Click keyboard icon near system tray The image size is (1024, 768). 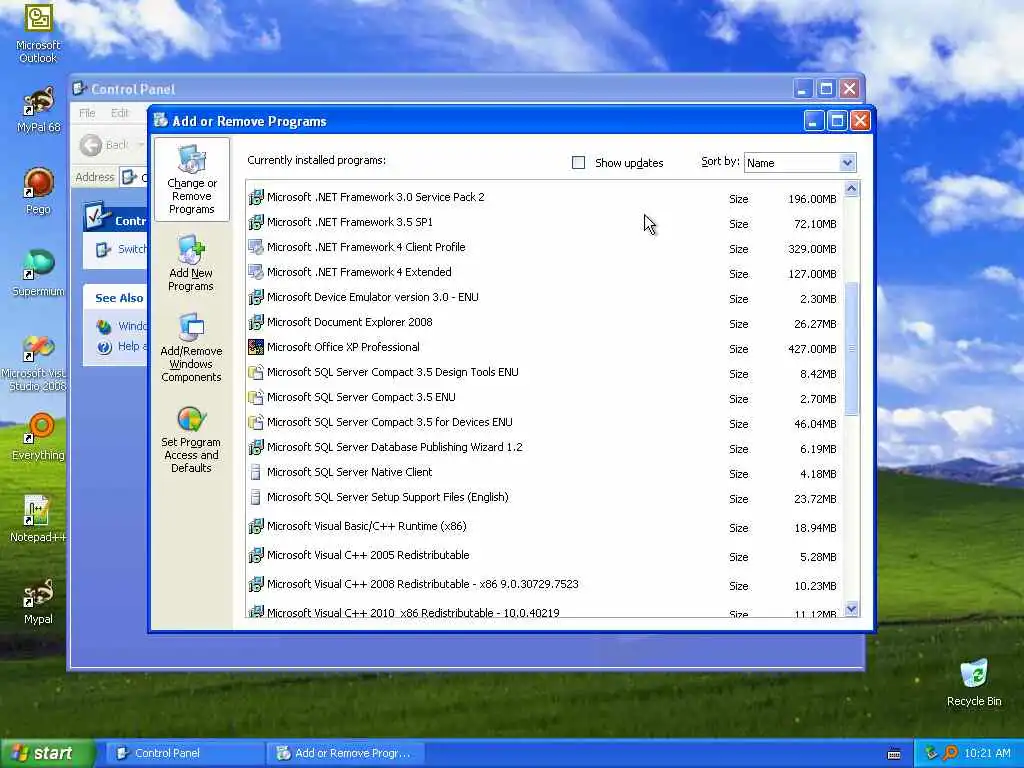[x=894, y=754]
